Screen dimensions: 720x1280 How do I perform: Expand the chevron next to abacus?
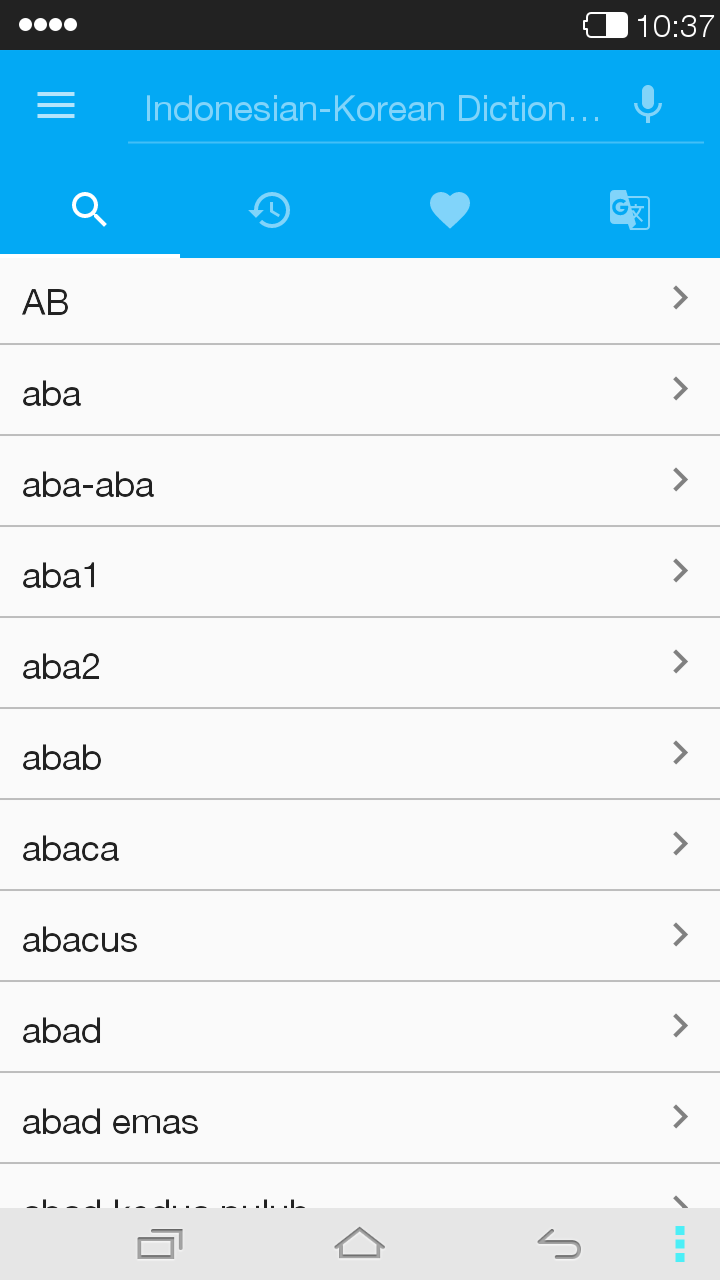[681, 934]
